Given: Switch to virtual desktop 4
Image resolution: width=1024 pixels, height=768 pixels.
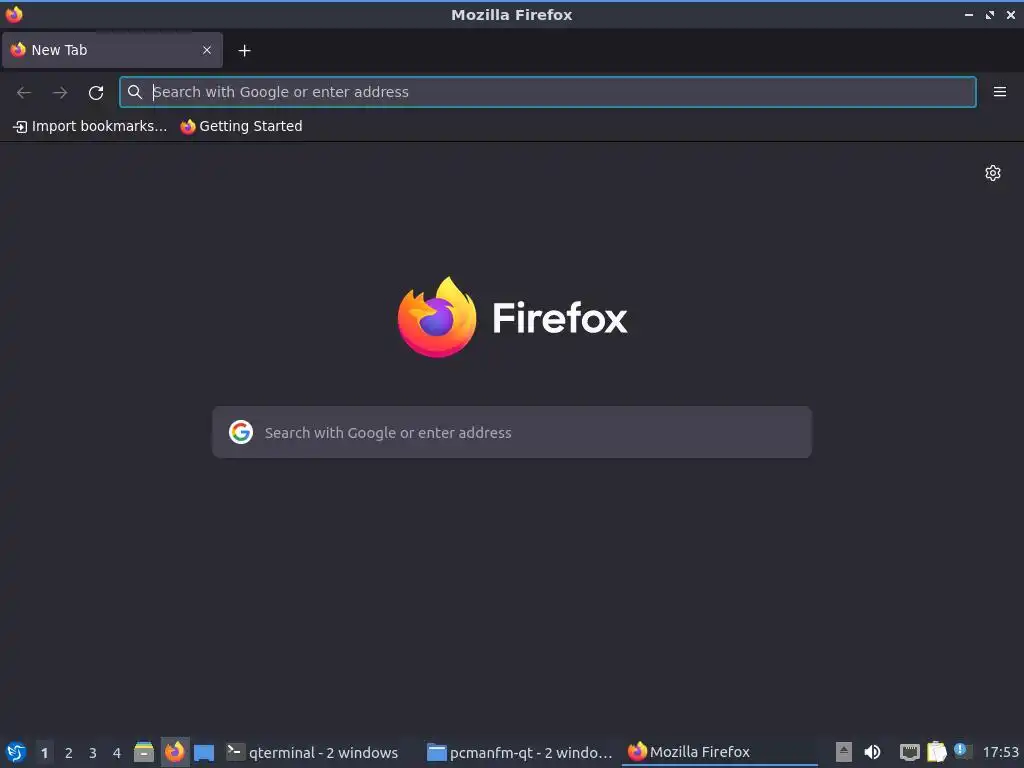Looking at the screenshot, I should [117, 753].
